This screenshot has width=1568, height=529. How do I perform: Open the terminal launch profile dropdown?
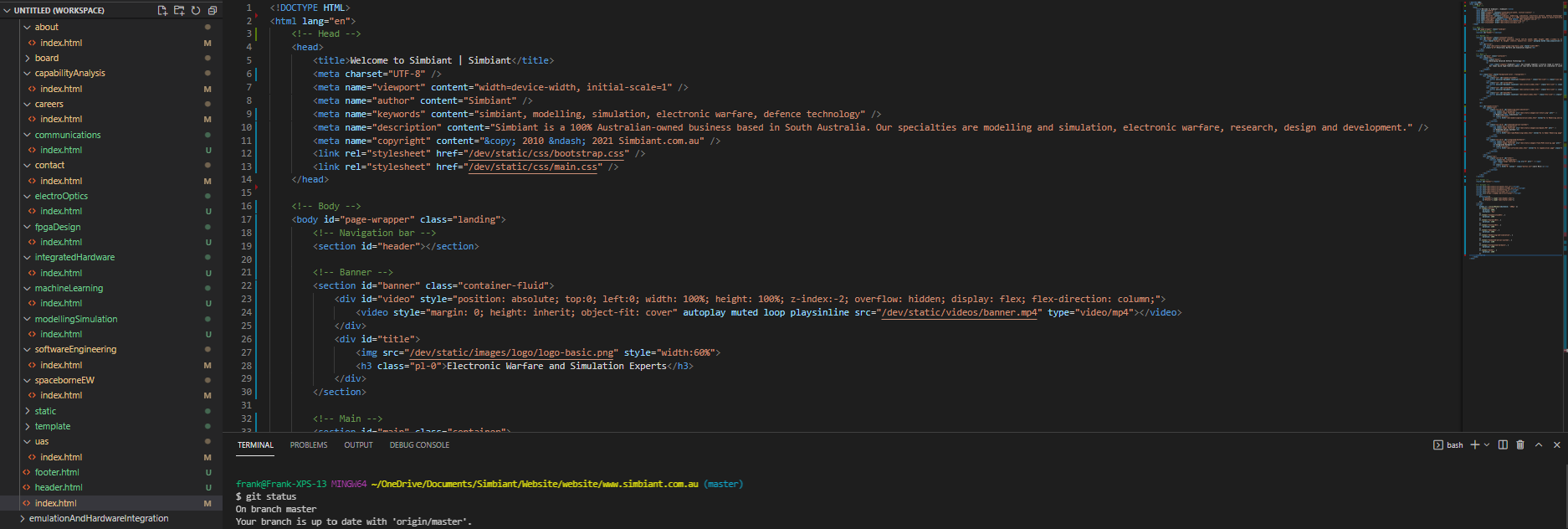pyautogui.click(x=1487, y=445)
